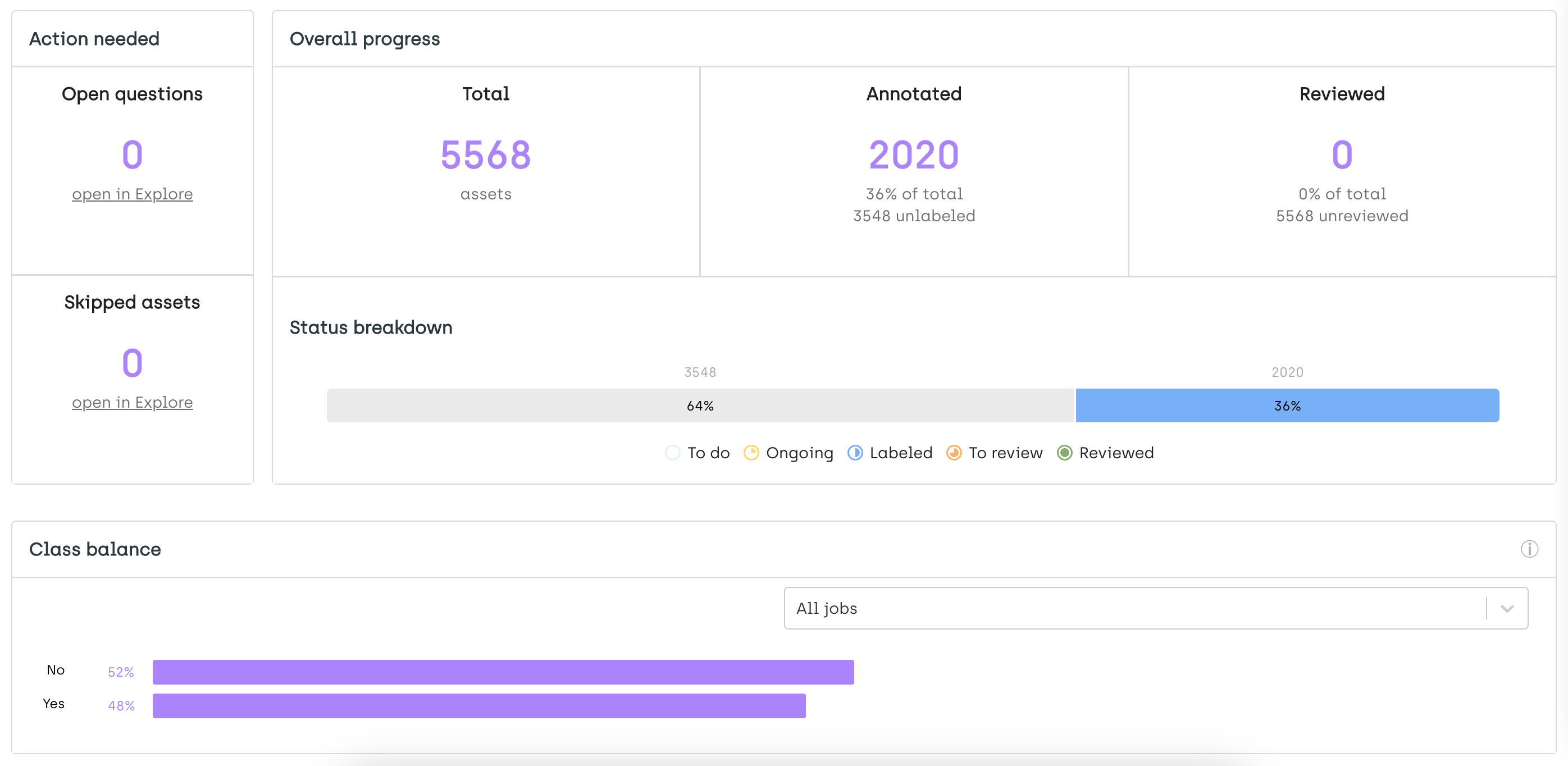Click the Ongoing status legend icon

(751, 453)
